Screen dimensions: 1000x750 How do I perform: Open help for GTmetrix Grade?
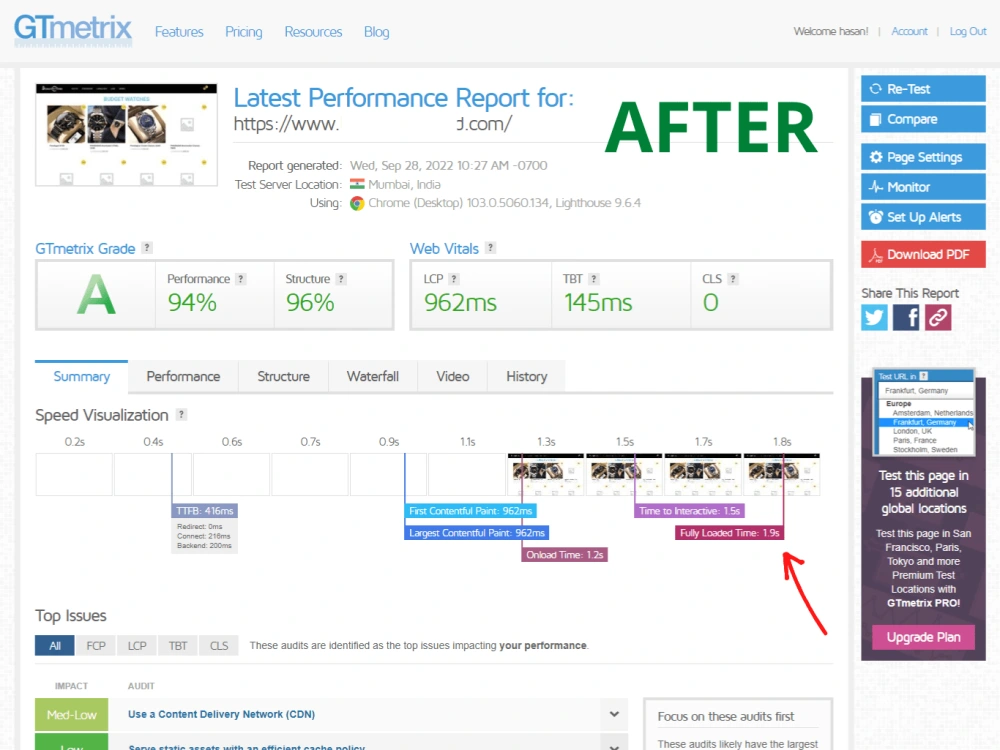(x=148, y=248)
